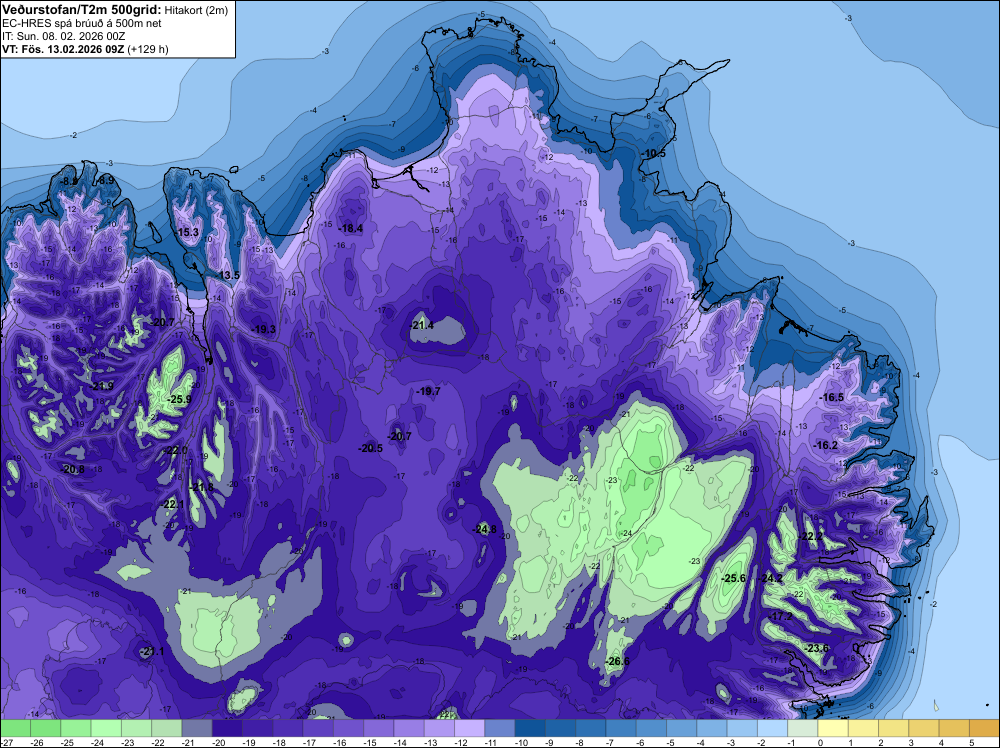Viewport: 1000px width, 748px height.
Task: Click the -16.5 temperature value on the map
Action: 832,397
